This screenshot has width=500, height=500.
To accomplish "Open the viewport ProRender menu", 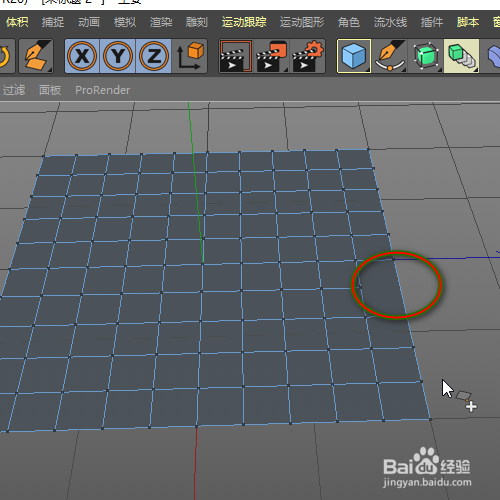I will tap(102, 90).
